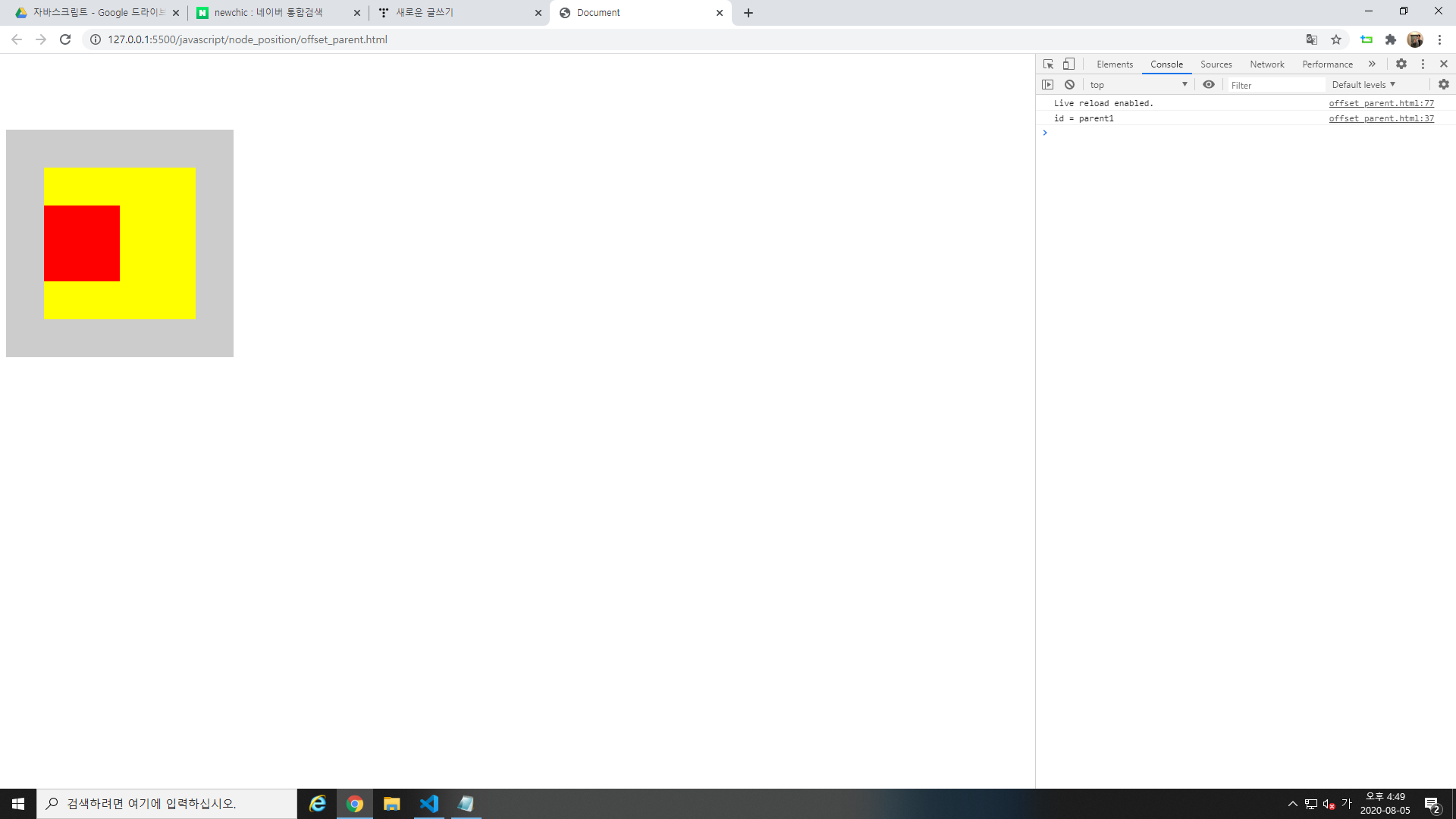Toggle the console sidebar panel icon
The width and height of the screenshot is (1456, 819).
click(1048, 85)
